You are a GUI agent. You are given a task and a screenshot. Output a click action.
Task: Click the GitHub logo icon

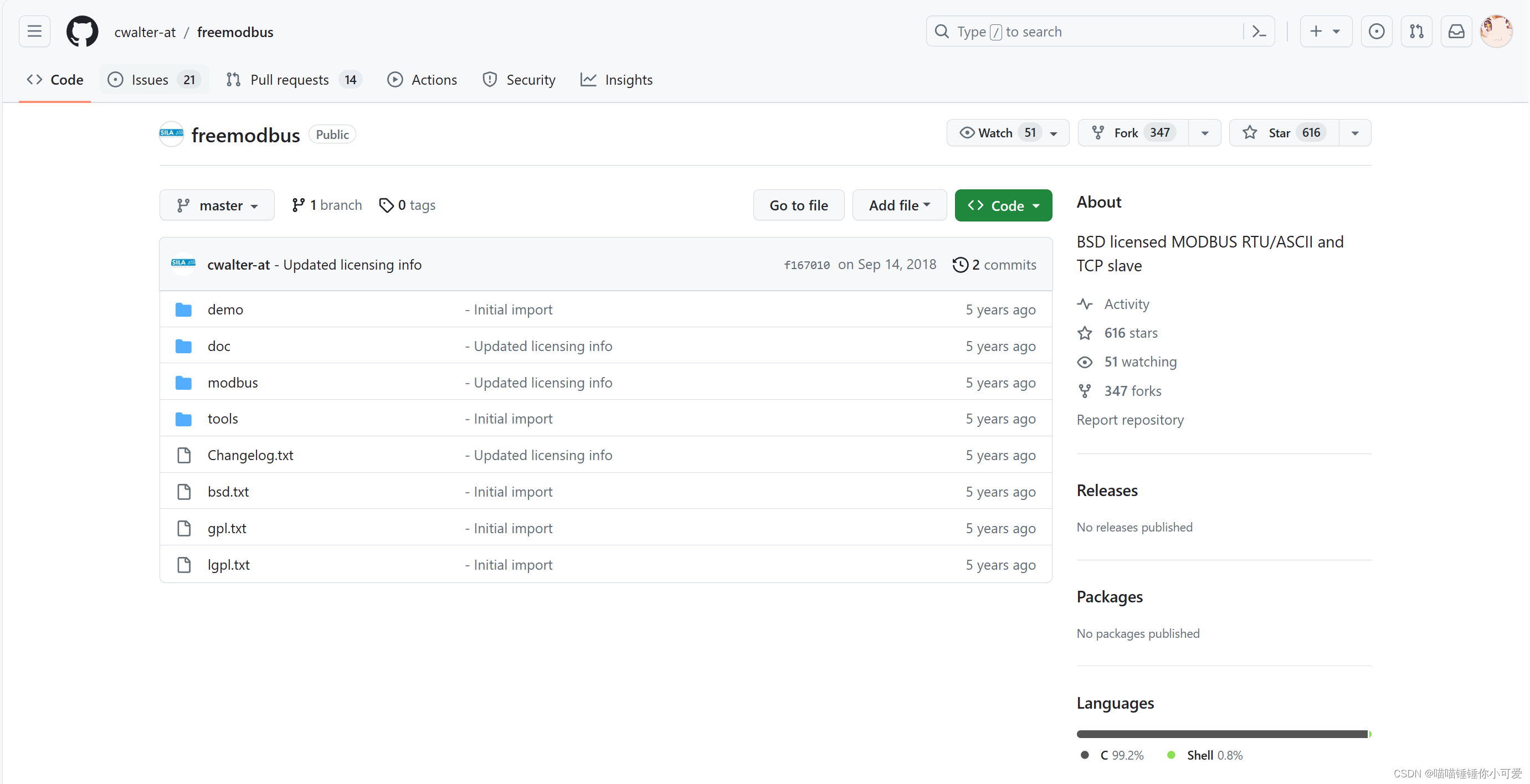[x=82, y=32]
